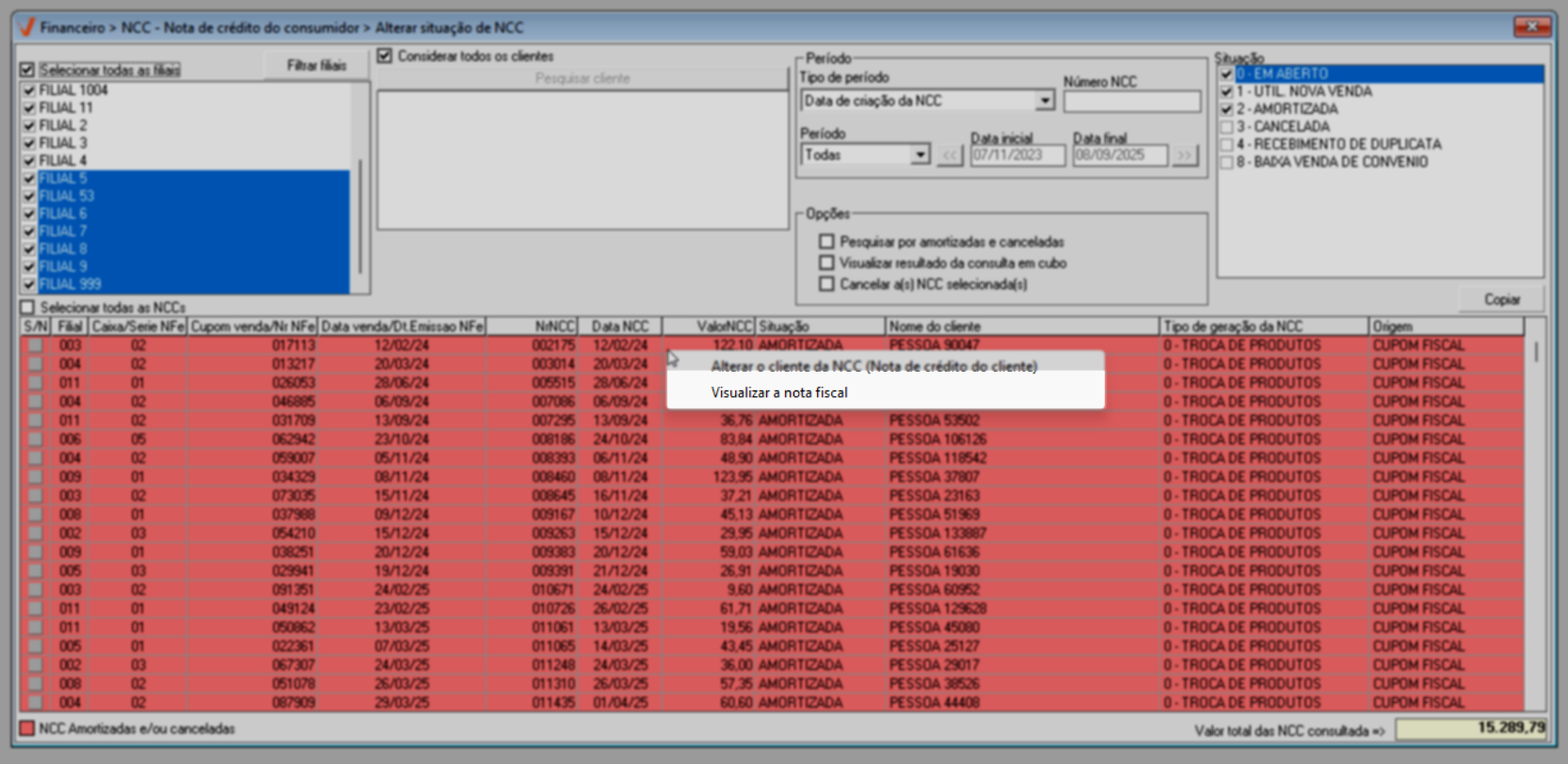Click the application logo icon in title bar

[x=26, y=27]
